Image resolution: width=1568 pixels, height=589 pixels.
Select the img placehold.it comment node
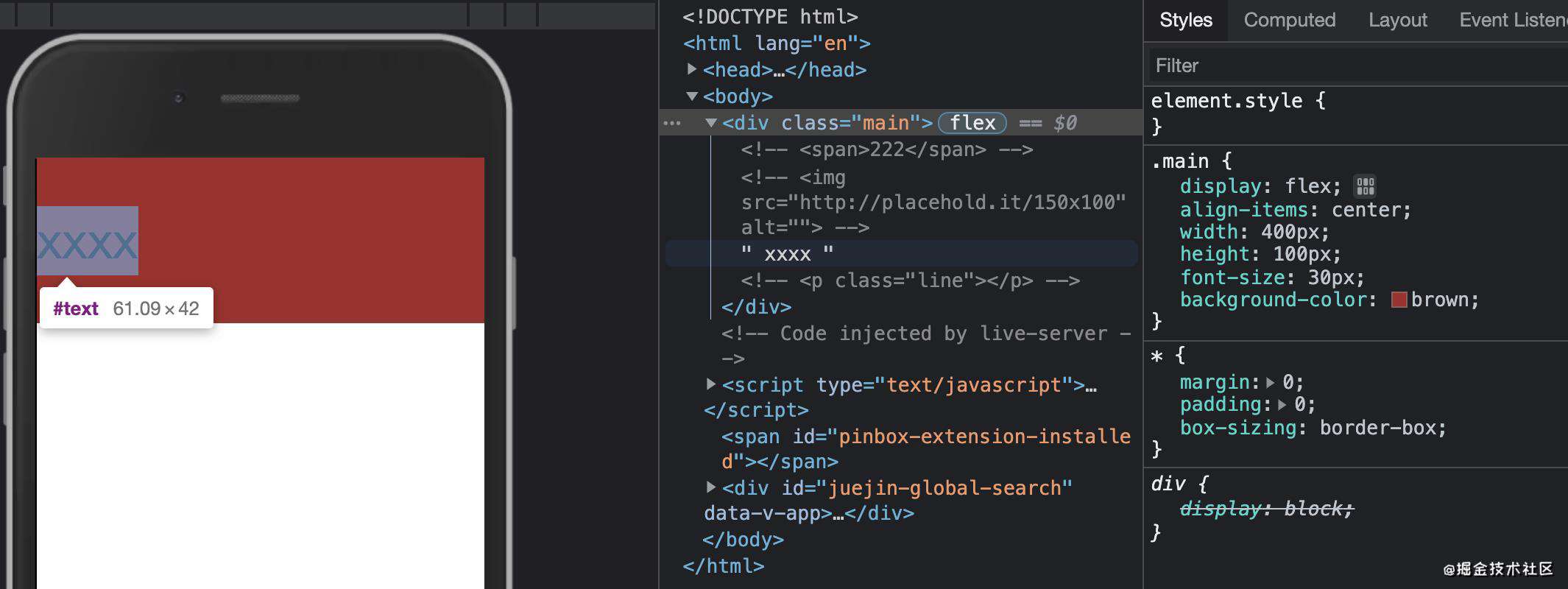coord(933,202)
